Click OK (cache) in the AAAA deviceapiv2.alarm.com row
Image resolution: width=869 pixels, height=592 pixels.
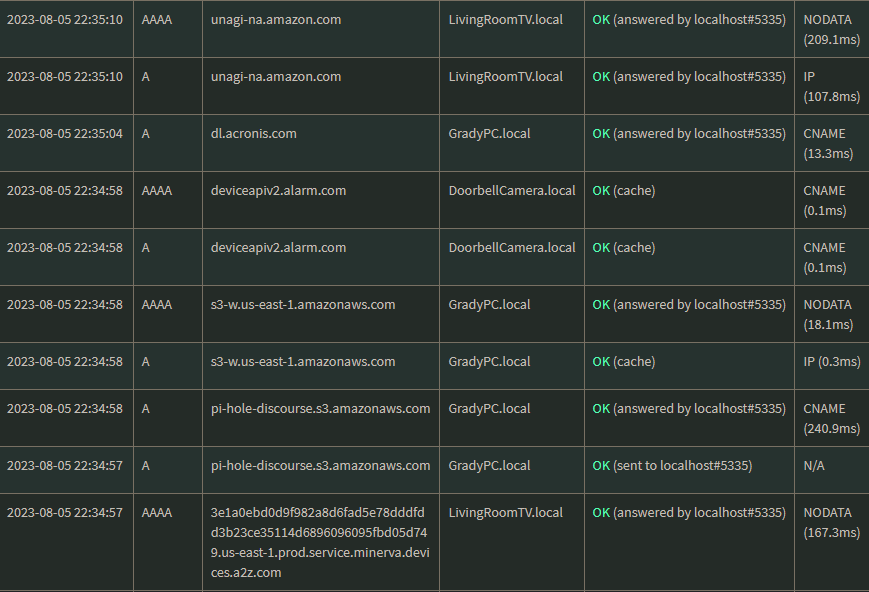pyautogui.click(x=623, y=191)
